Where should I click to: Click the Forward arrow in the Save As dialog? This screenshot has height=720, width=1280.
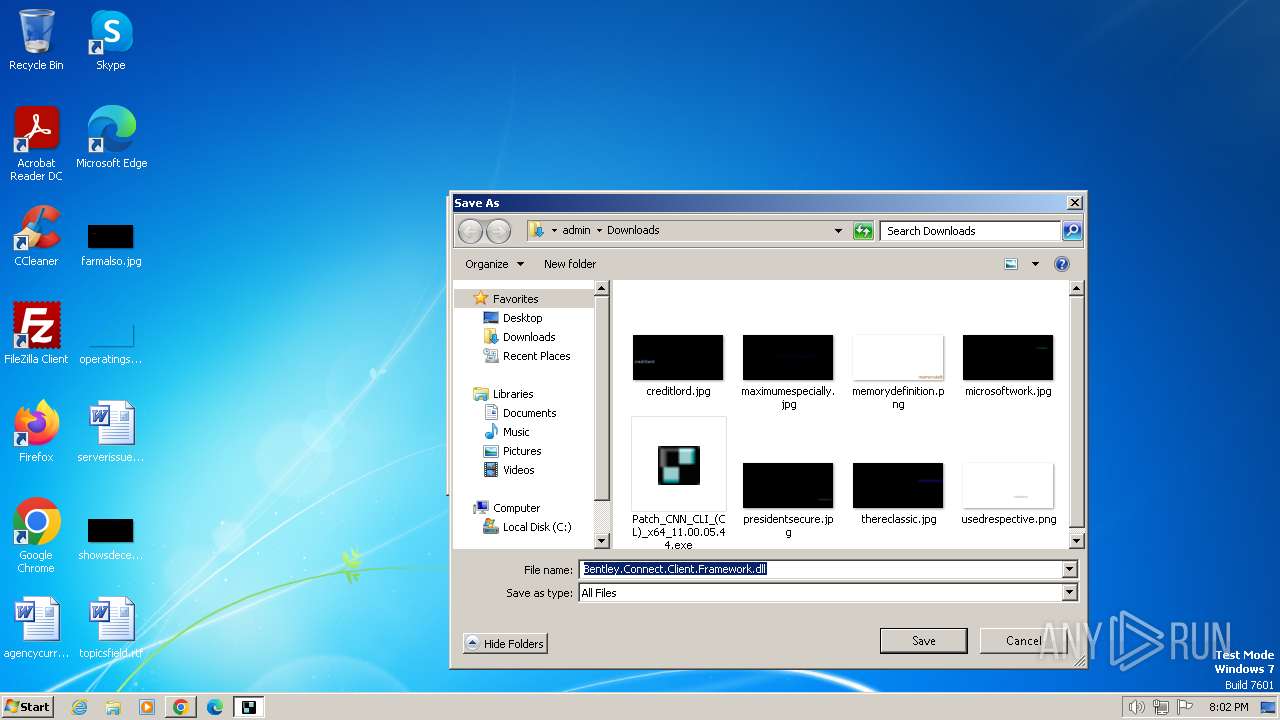tap(498, 231)
